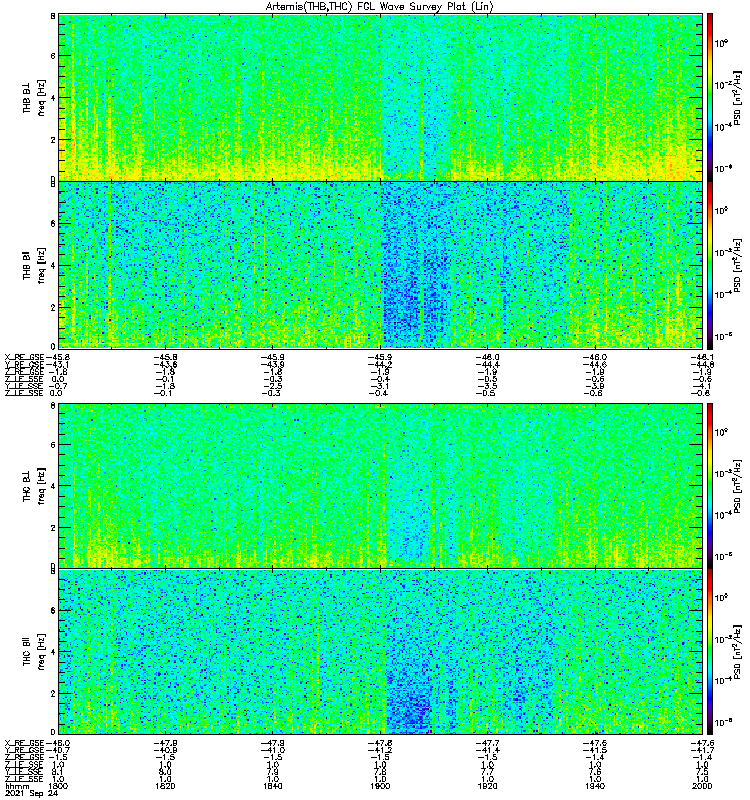
Task: Click the 1900 time axis label
Action: pyautogui.click(x=380, y=786)
